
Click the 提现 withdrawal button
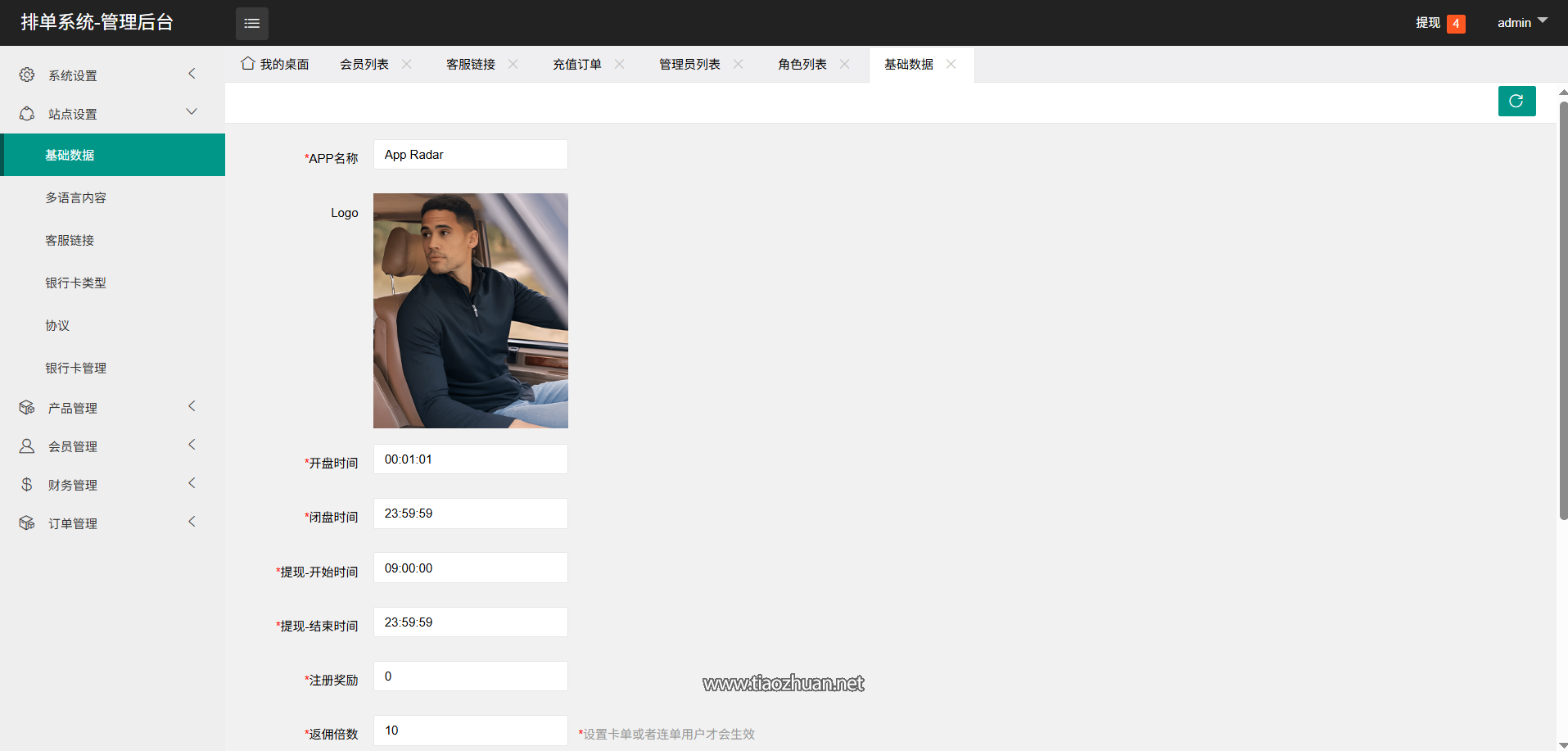pyautogui.click(x=1427, y=23)
